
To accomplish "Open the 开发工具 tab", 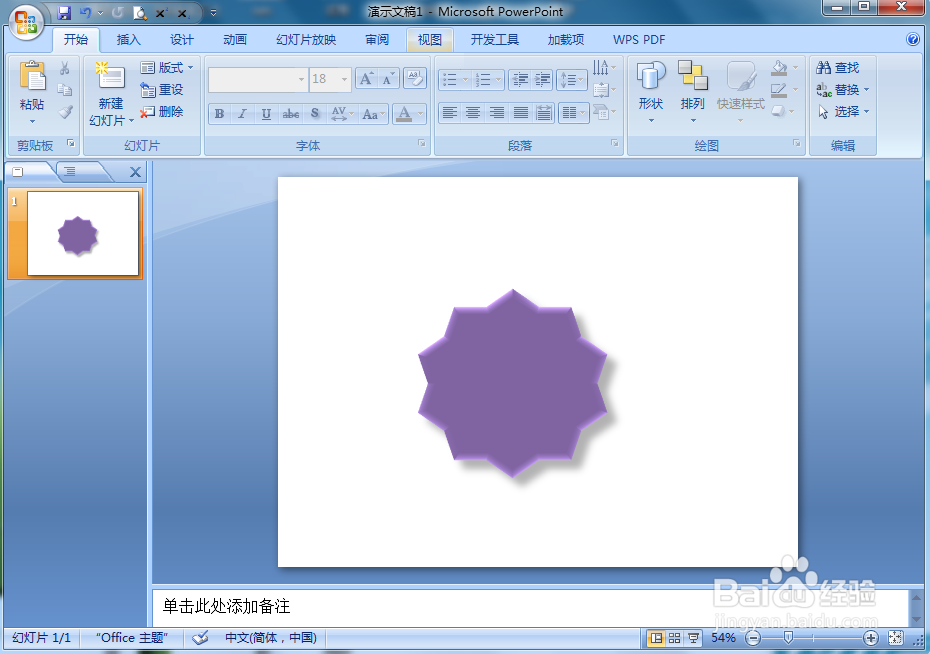I will 495,40.
